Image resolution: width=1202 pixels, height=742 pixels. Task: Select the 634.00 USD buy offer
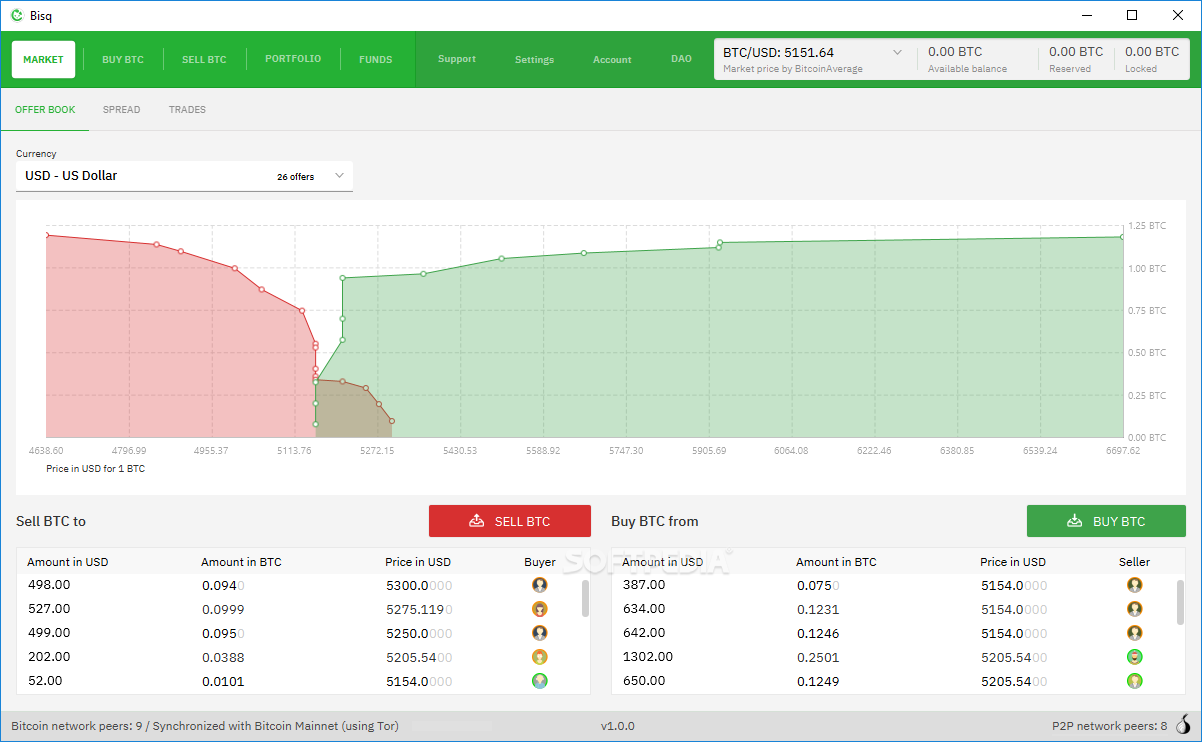(x=893, y=609)
